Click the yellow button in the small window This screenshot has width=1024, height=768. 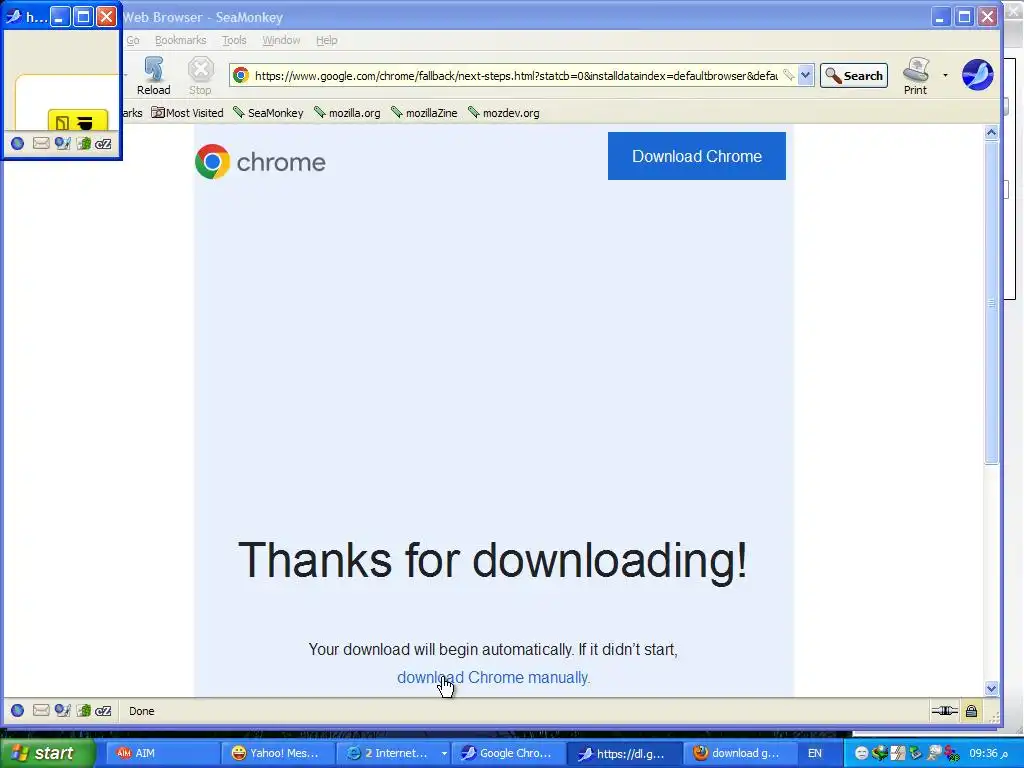78,121
